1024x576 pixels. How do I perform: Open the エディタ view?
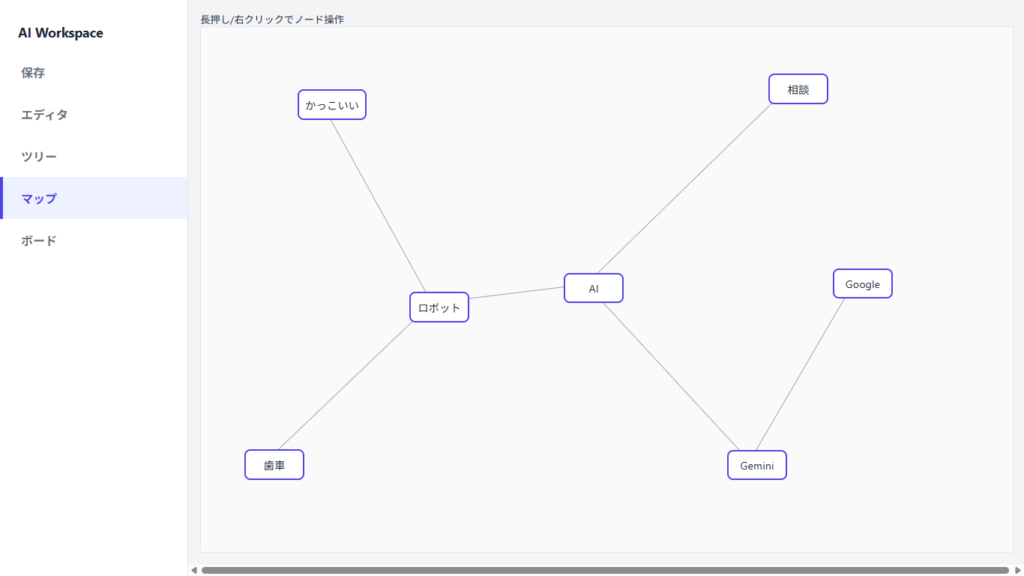(44, 115)
